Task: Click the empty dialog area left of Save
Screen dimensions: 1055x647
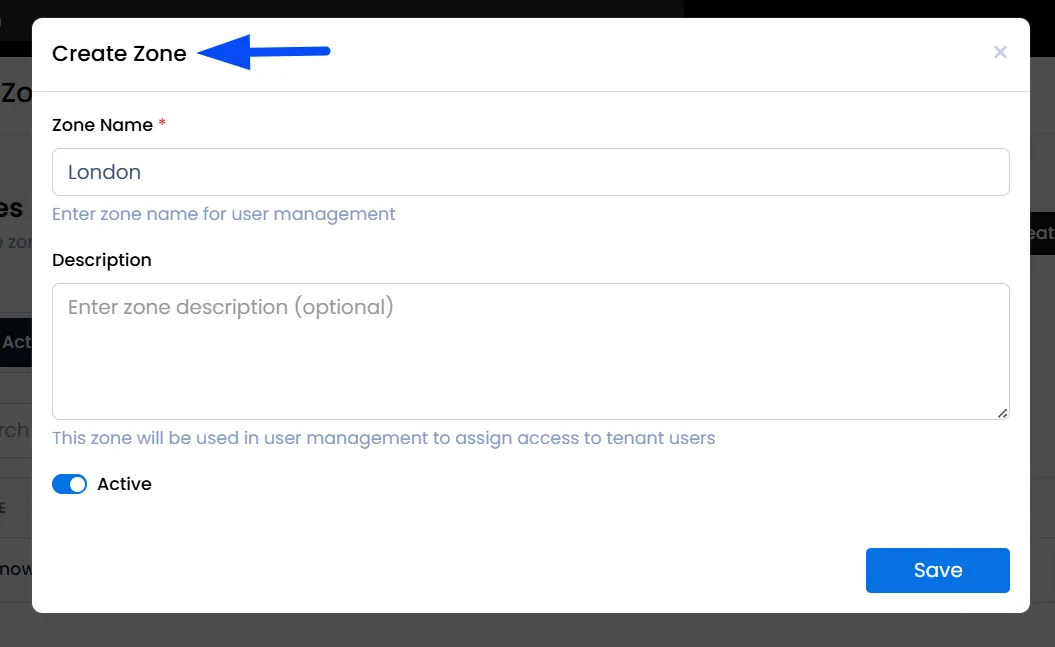Action: click(x=444, y=570)
